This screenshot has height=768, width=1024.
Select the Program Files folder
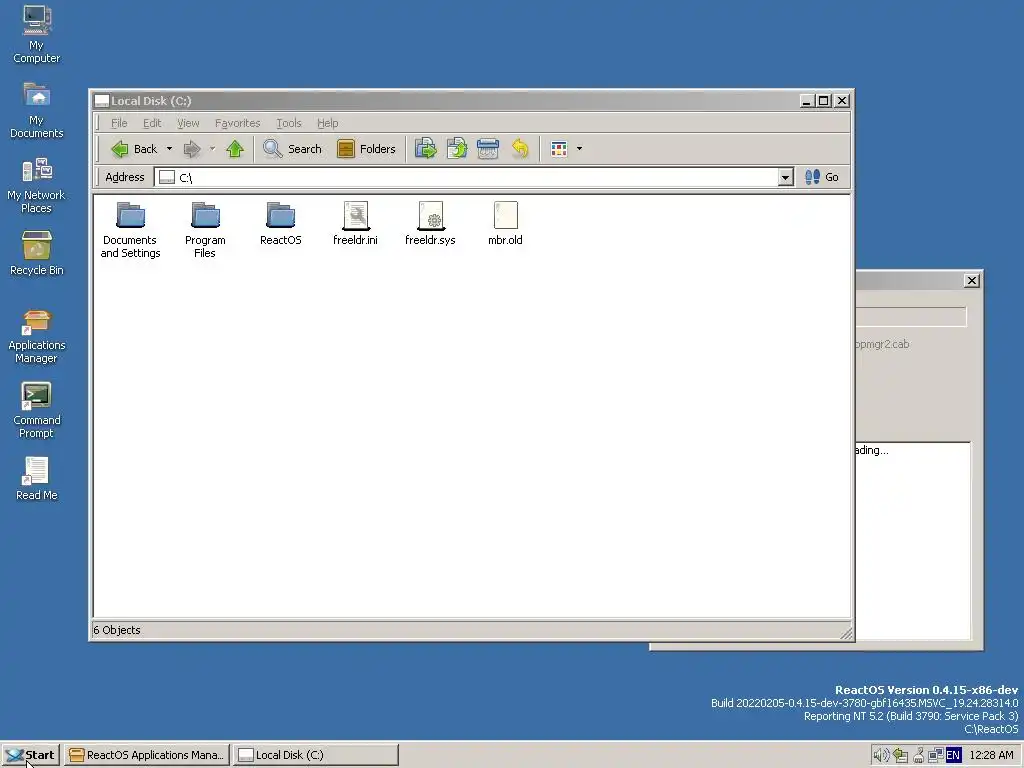(205, 230)
